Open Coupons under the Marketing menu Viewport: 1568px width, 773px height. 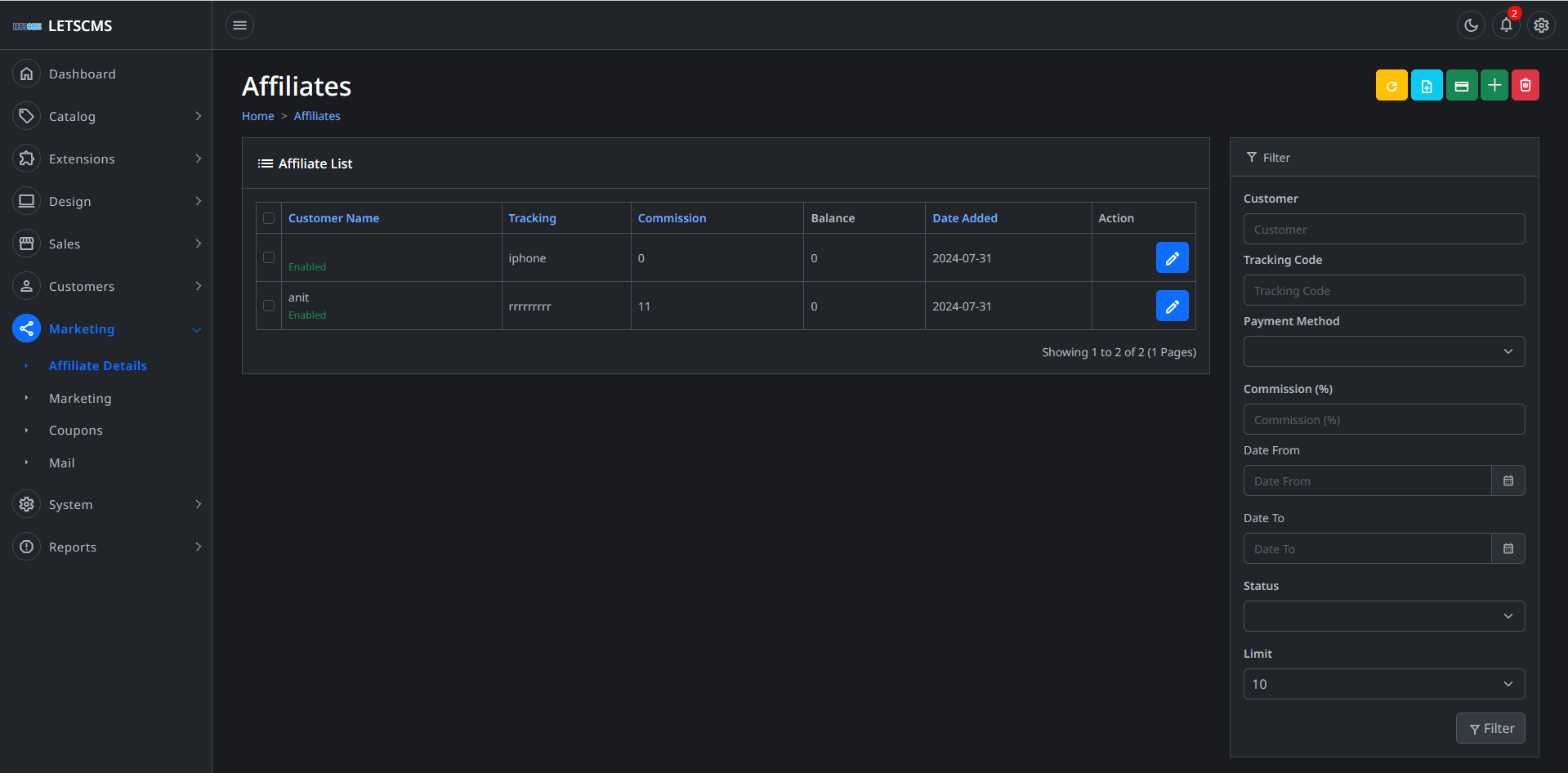(x=76, y=431)
